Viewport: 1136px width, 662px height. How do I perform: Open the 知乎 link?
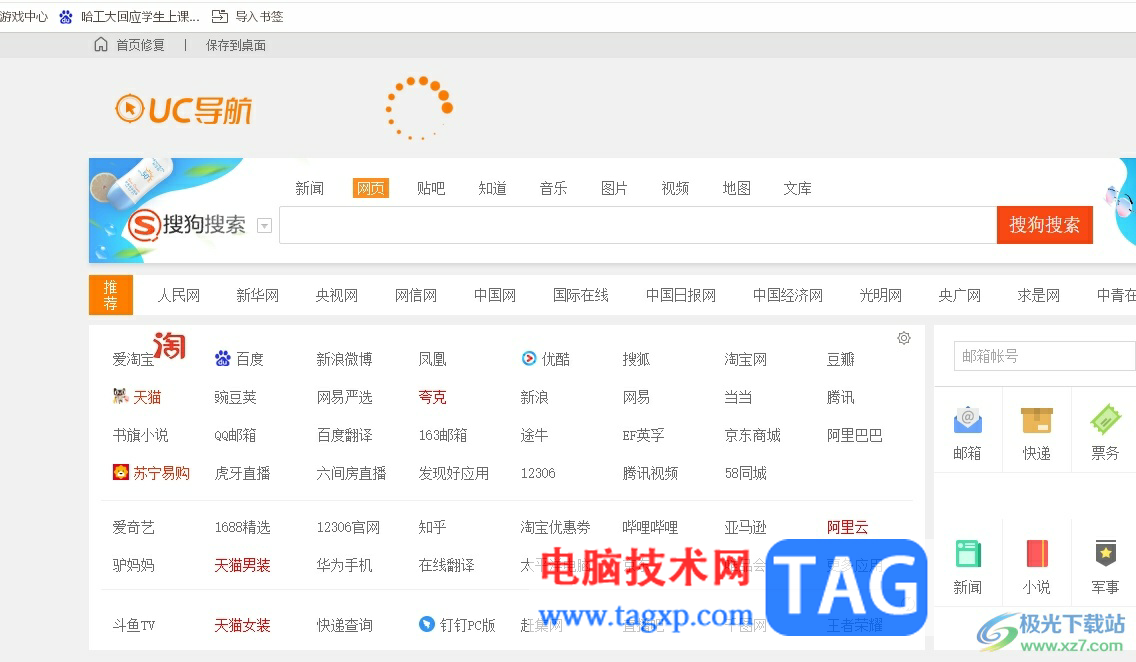tap(433, 527)
